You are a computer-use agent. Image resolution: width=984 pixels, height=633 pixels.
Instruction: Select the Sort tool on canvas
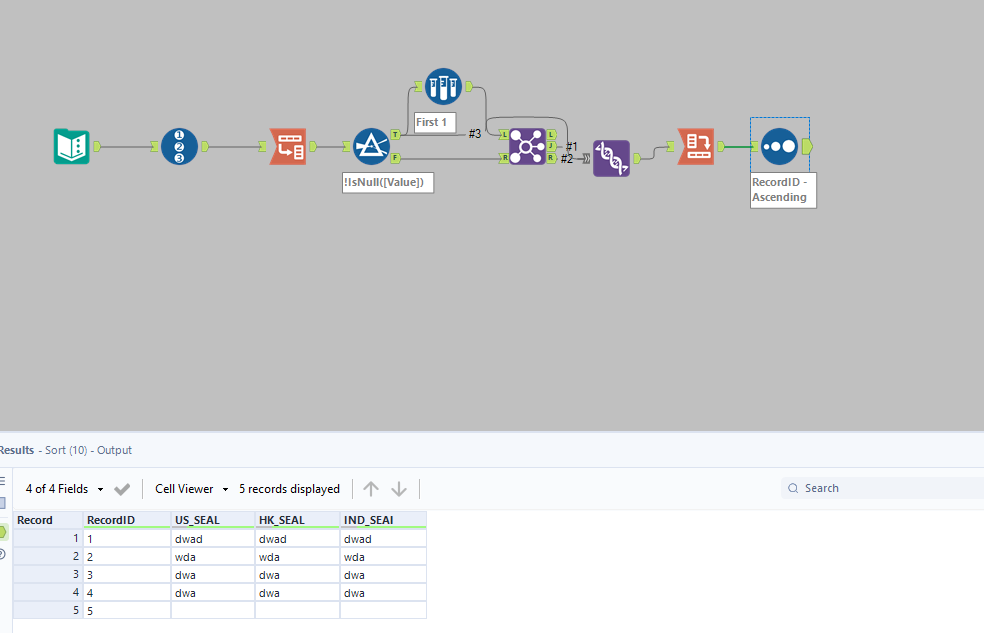click(x=779, y=146)
